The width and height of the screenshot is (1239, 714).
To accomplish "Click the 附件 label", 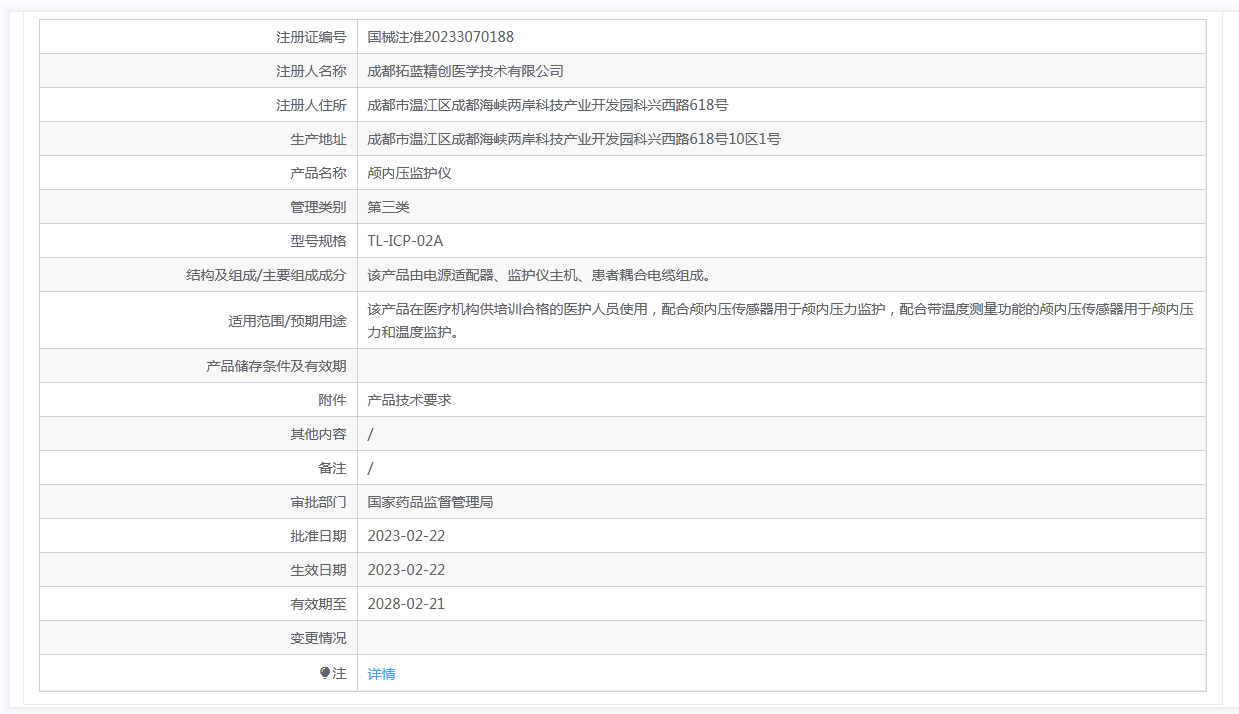I will pyautogui.click(x=332, y=400).
